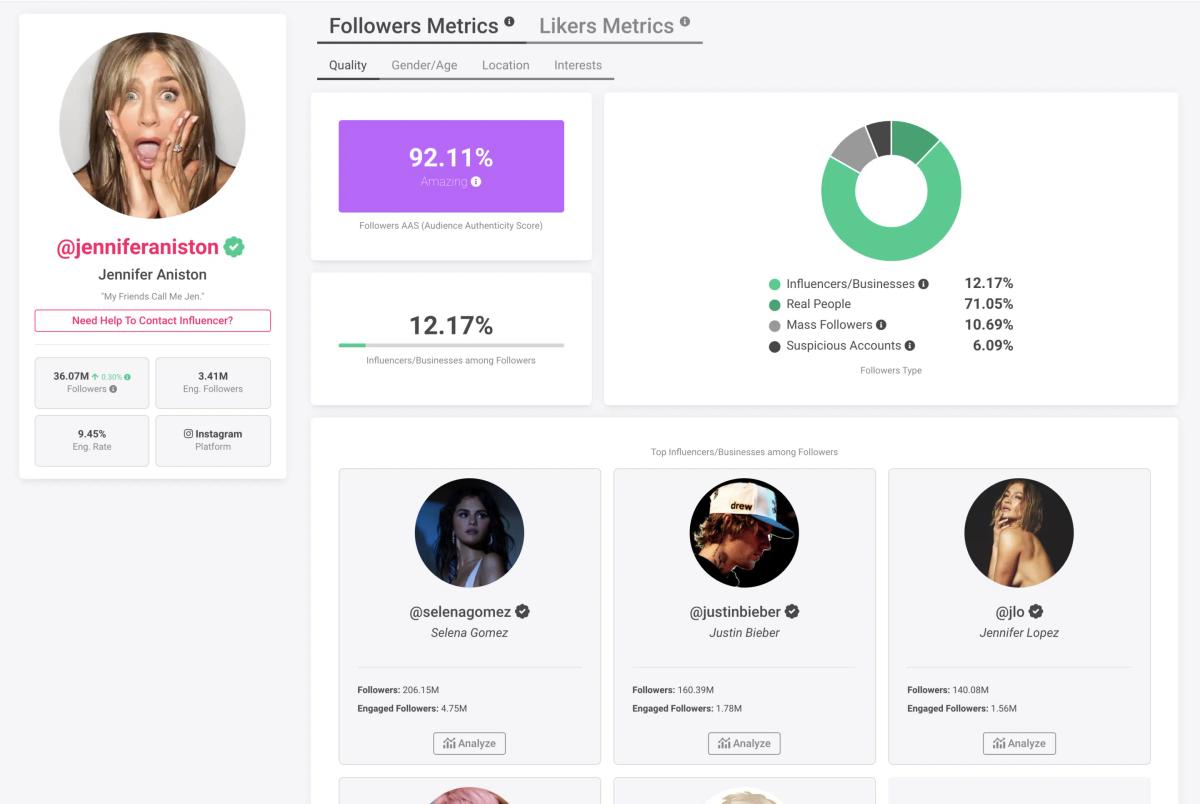Click the Instagram logo icon

188,434
